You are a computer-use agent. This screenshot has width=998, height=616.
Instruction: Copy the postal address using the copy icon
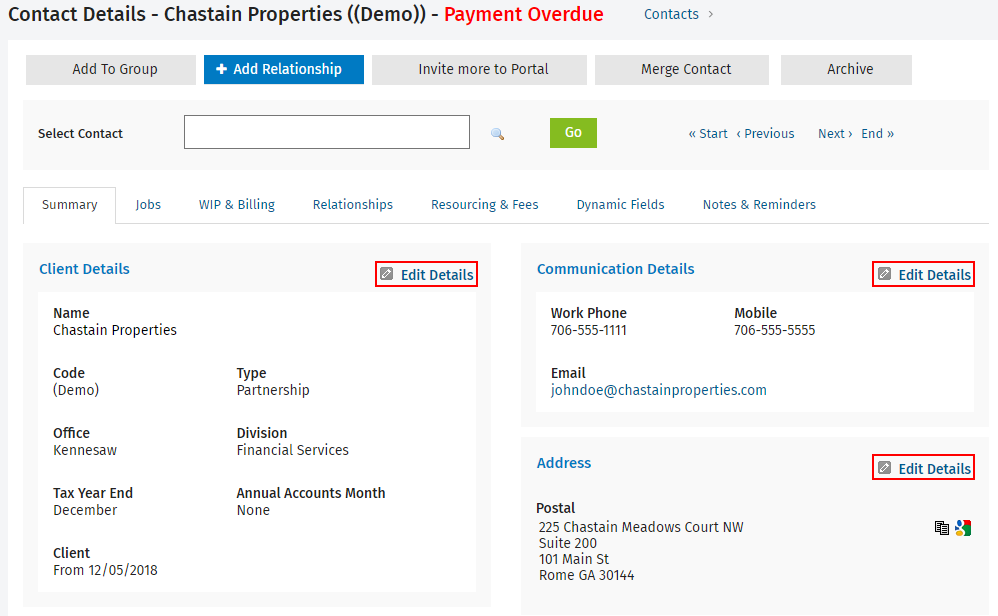(x=941, y=528)
